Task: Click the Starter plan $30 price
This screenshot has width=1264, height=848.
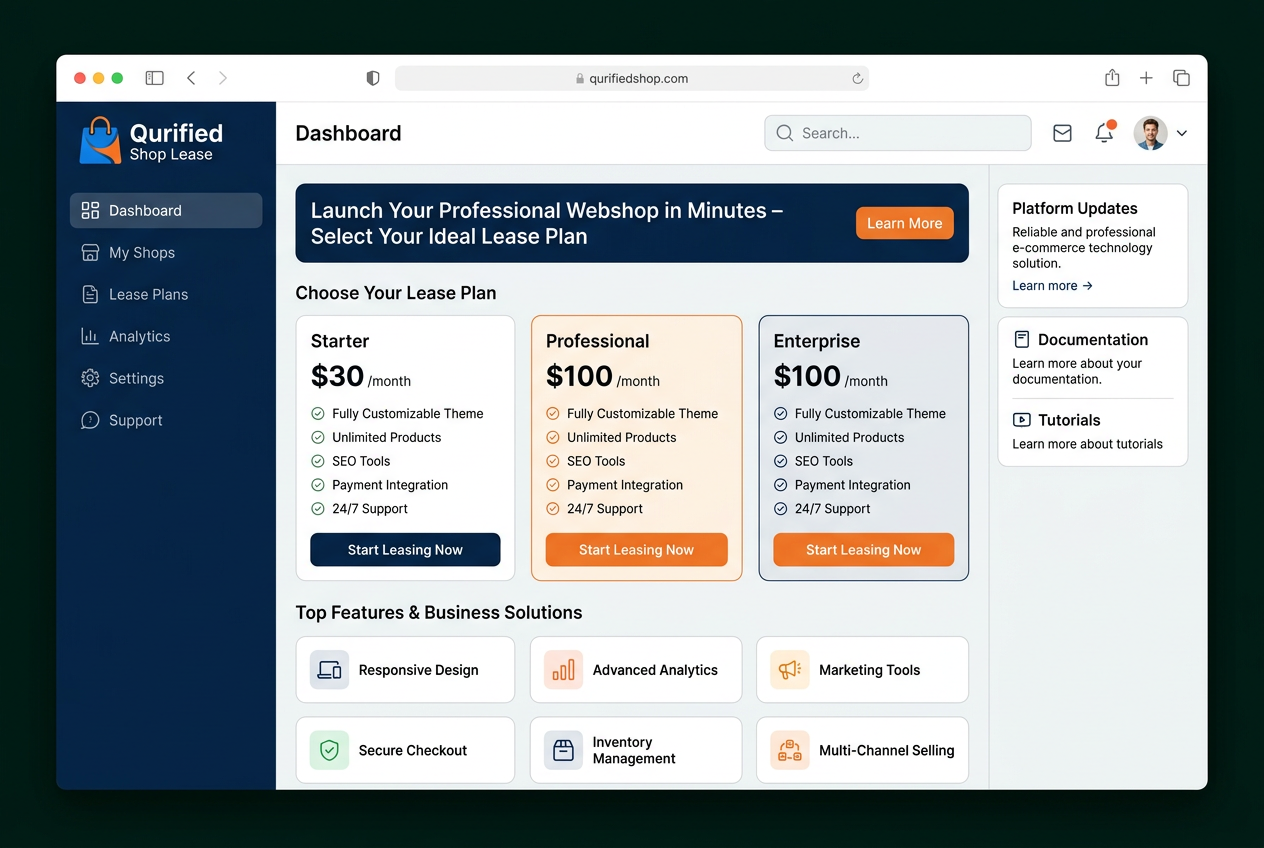Action: [x=338, y=376]
